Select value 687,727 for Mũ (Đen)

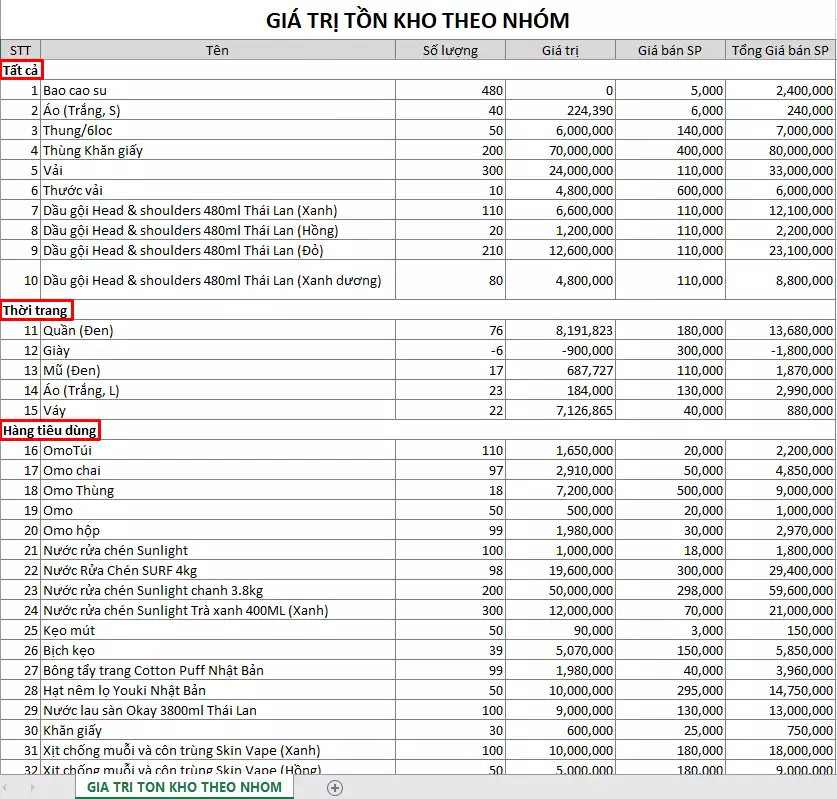tap(560, 370)
